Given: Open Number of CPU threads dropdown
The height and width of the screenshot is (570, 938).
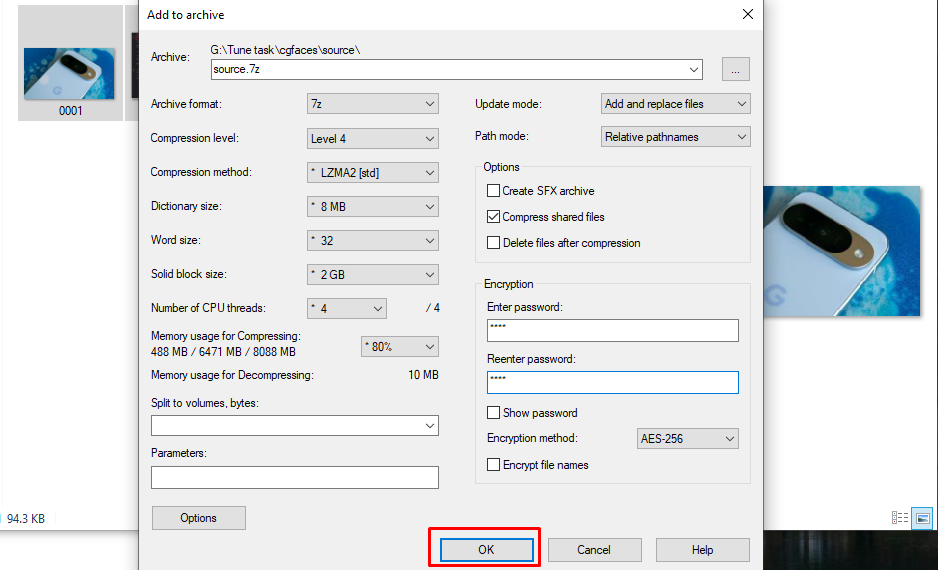Looking at the screenshot, I should [346, 309].
